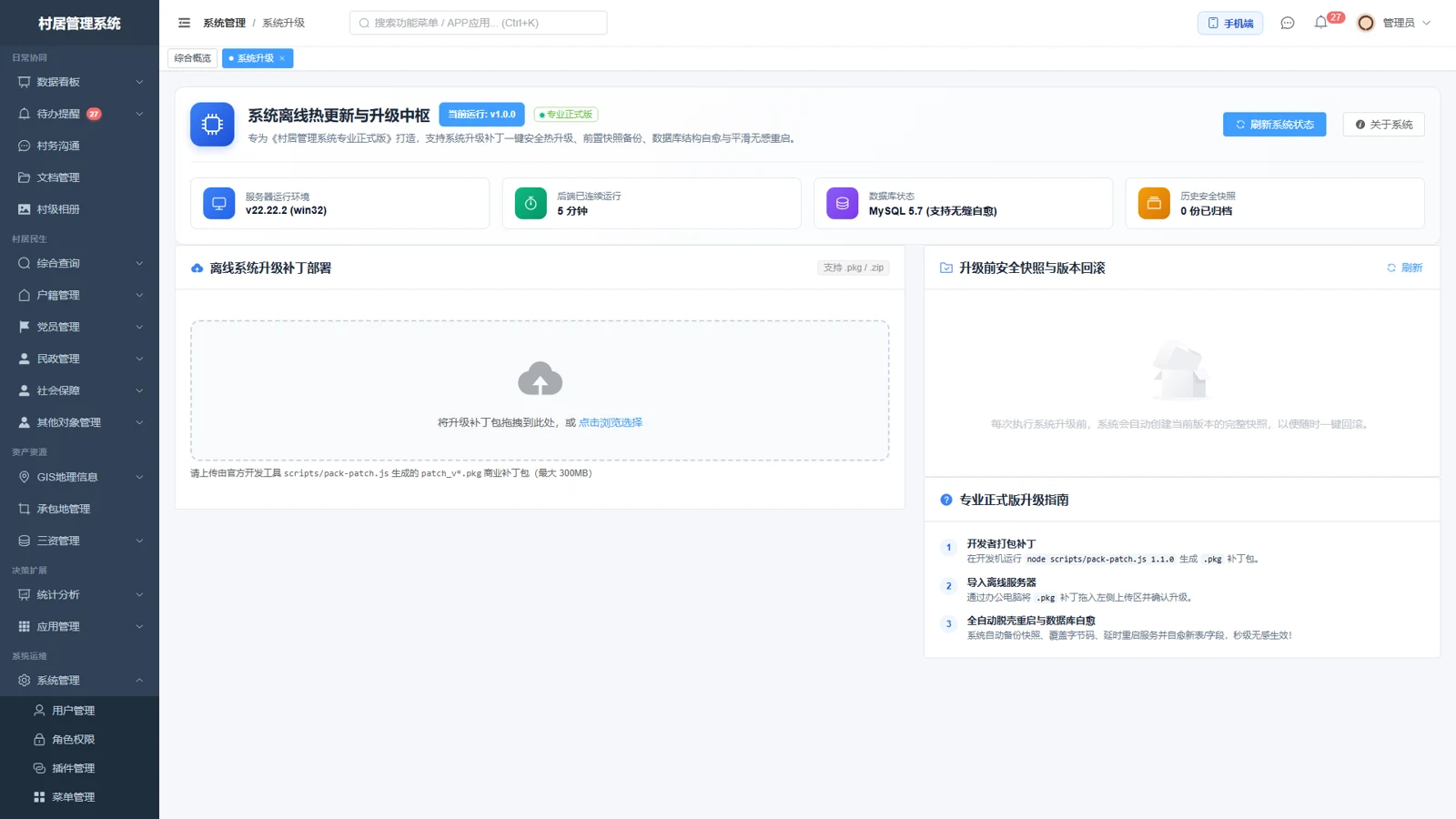Click the backend uptime stopwatch icon
This screenshot has height=819, width=1456.
[x=531, y=203]
